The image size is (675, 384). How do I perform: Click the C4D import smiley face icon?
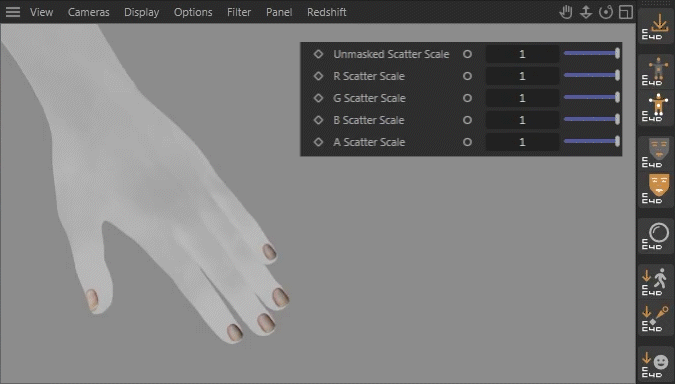click(656, 364)
